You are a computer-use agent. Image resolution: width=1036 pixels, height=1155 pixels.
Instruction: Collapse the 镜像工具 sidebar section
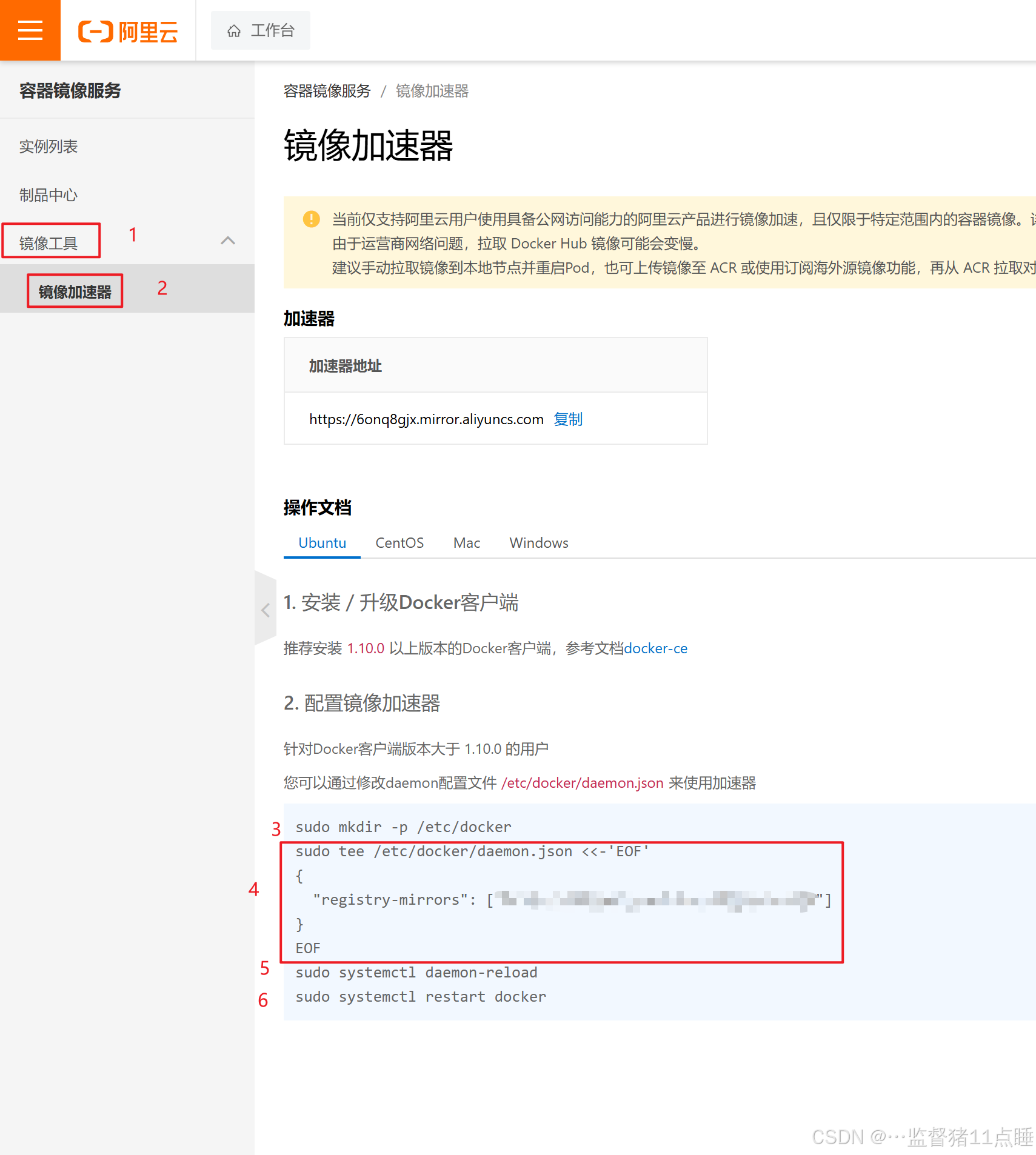[229, 241]
